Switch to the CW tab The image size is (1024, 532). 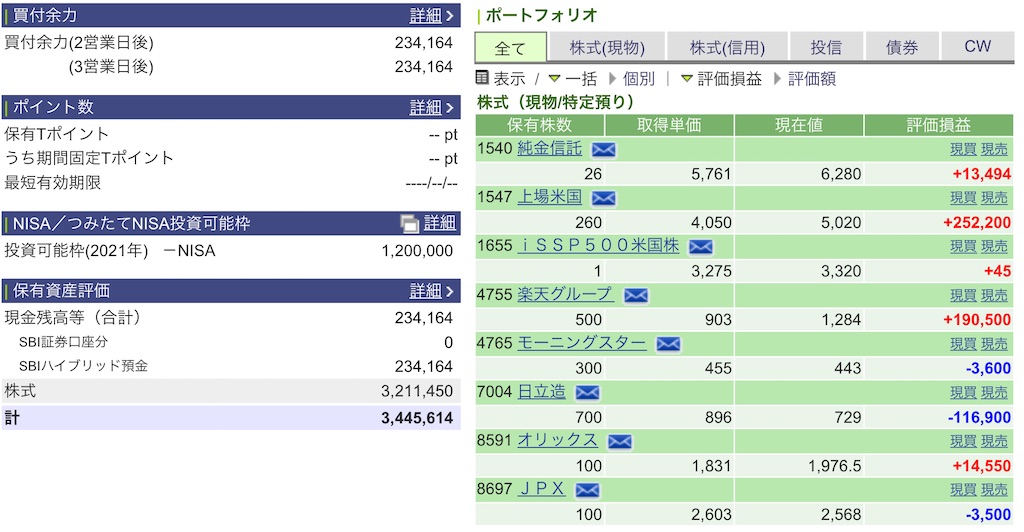coord(977,47)
